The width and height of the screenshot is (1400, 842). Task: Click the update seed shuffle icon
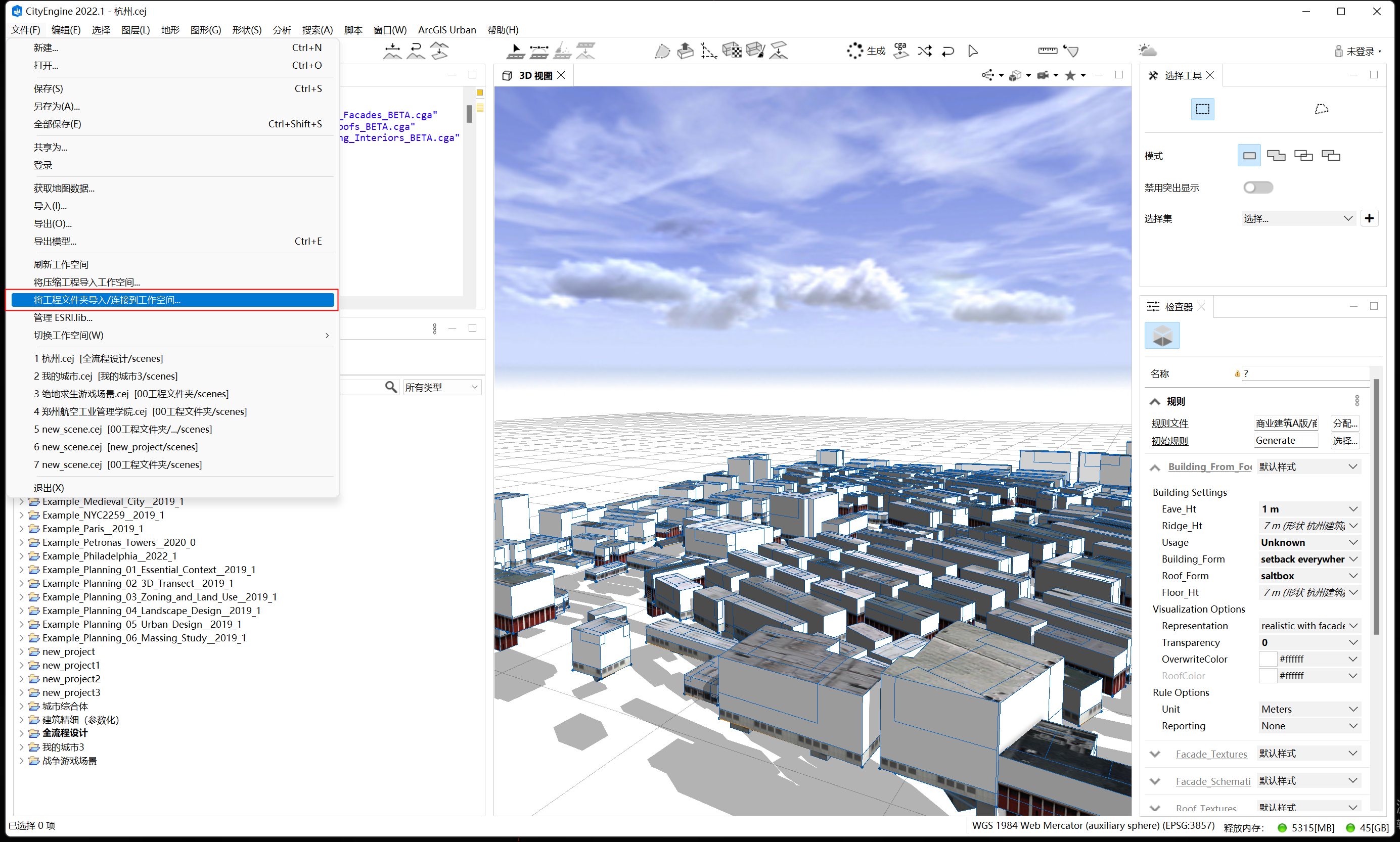(924, 51)
